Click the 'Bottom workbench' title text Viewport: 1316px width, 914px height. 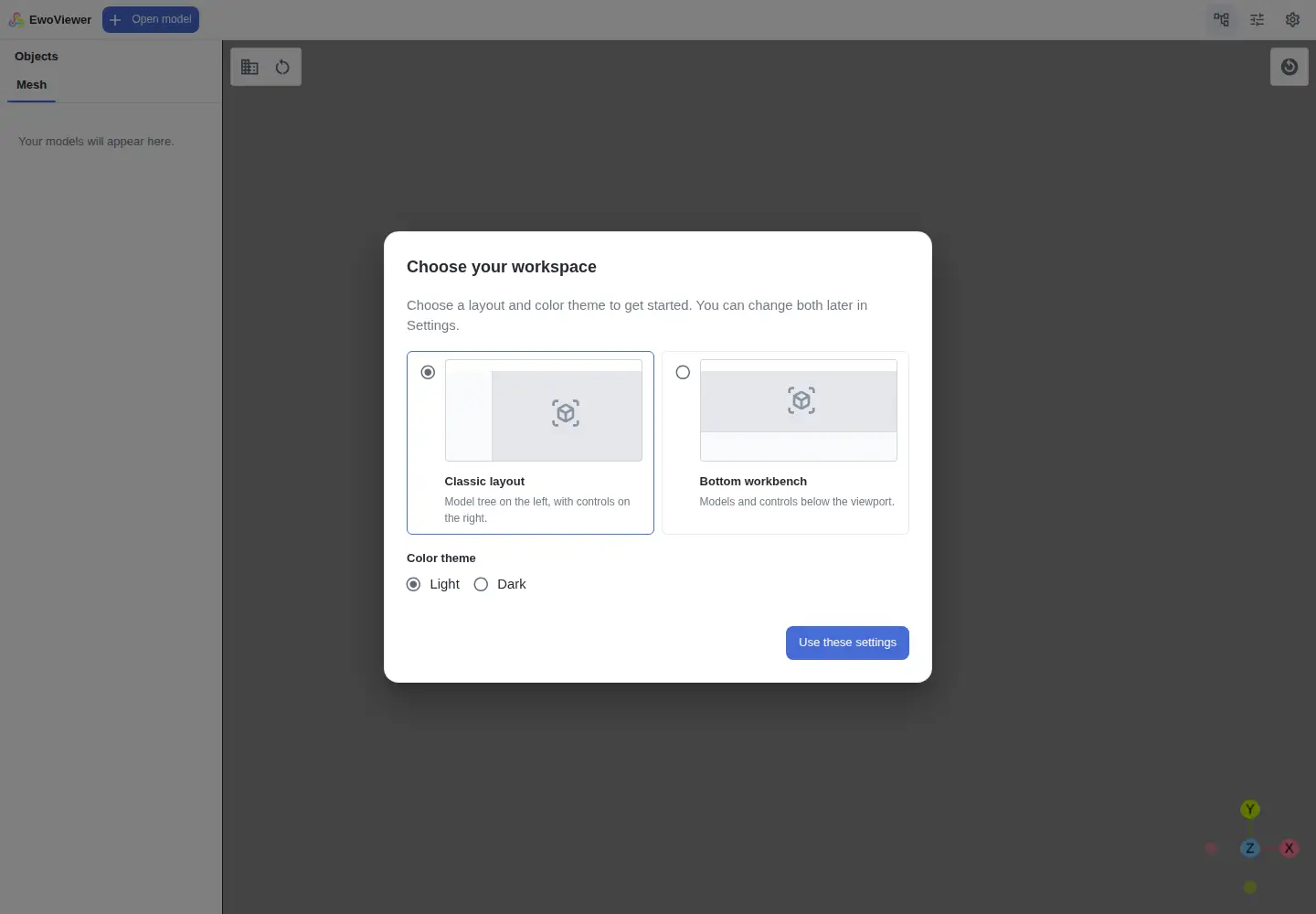point(753,482)
